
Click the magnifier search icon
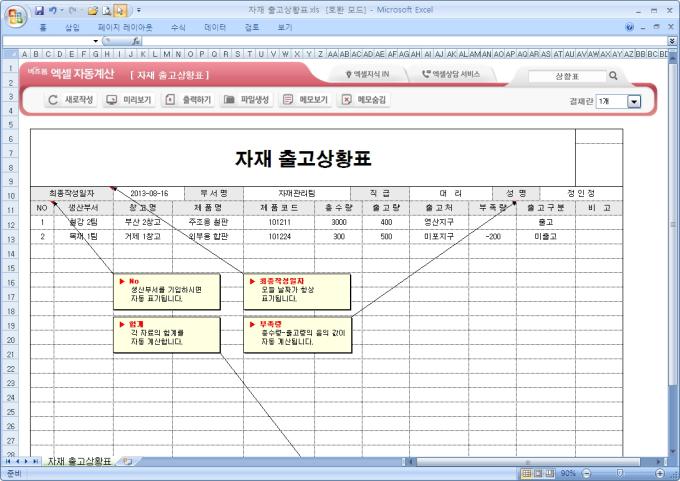click(613, 76)
